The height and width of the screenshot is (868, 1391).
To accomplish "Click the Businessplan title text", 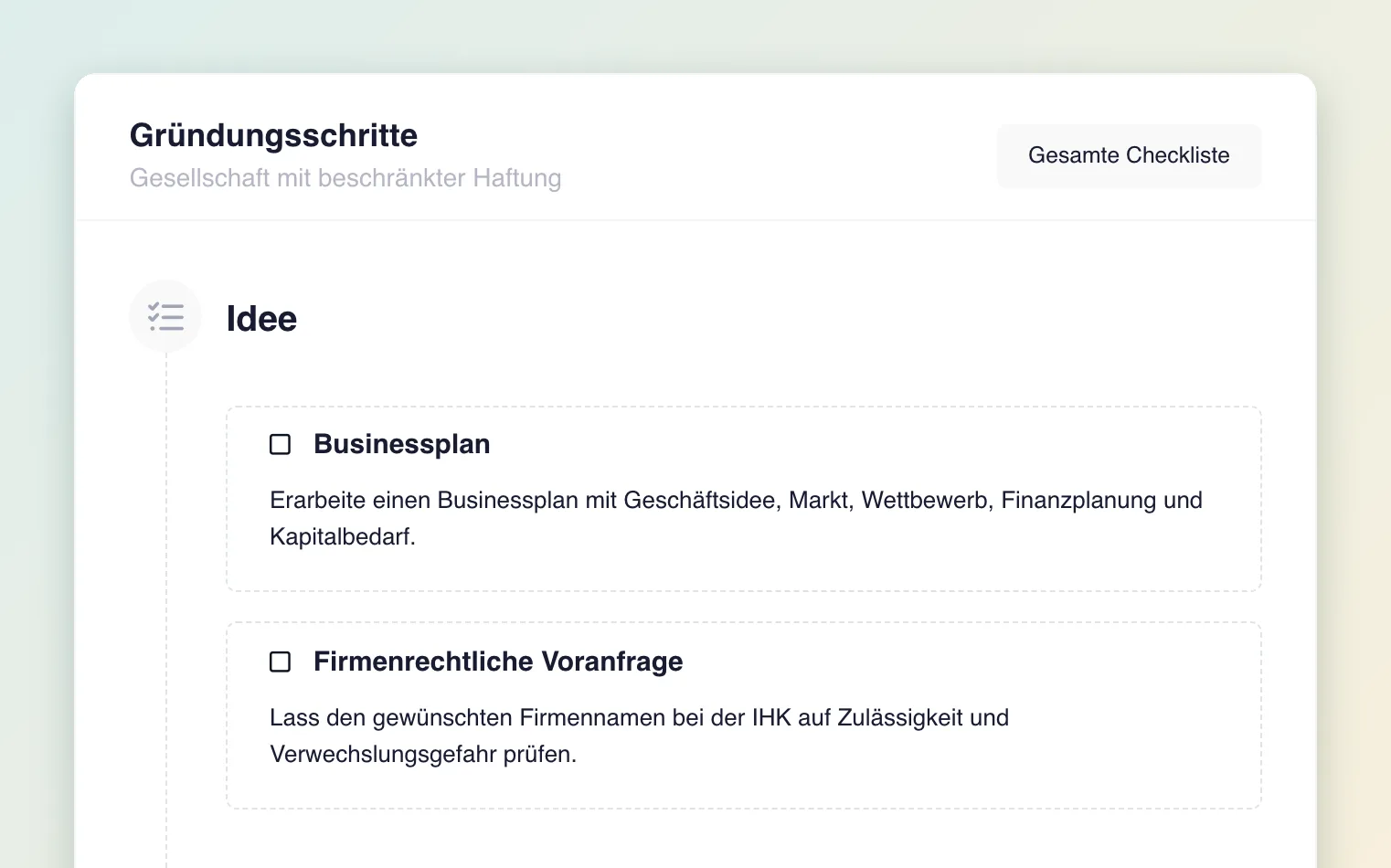I will click(402, 444).
